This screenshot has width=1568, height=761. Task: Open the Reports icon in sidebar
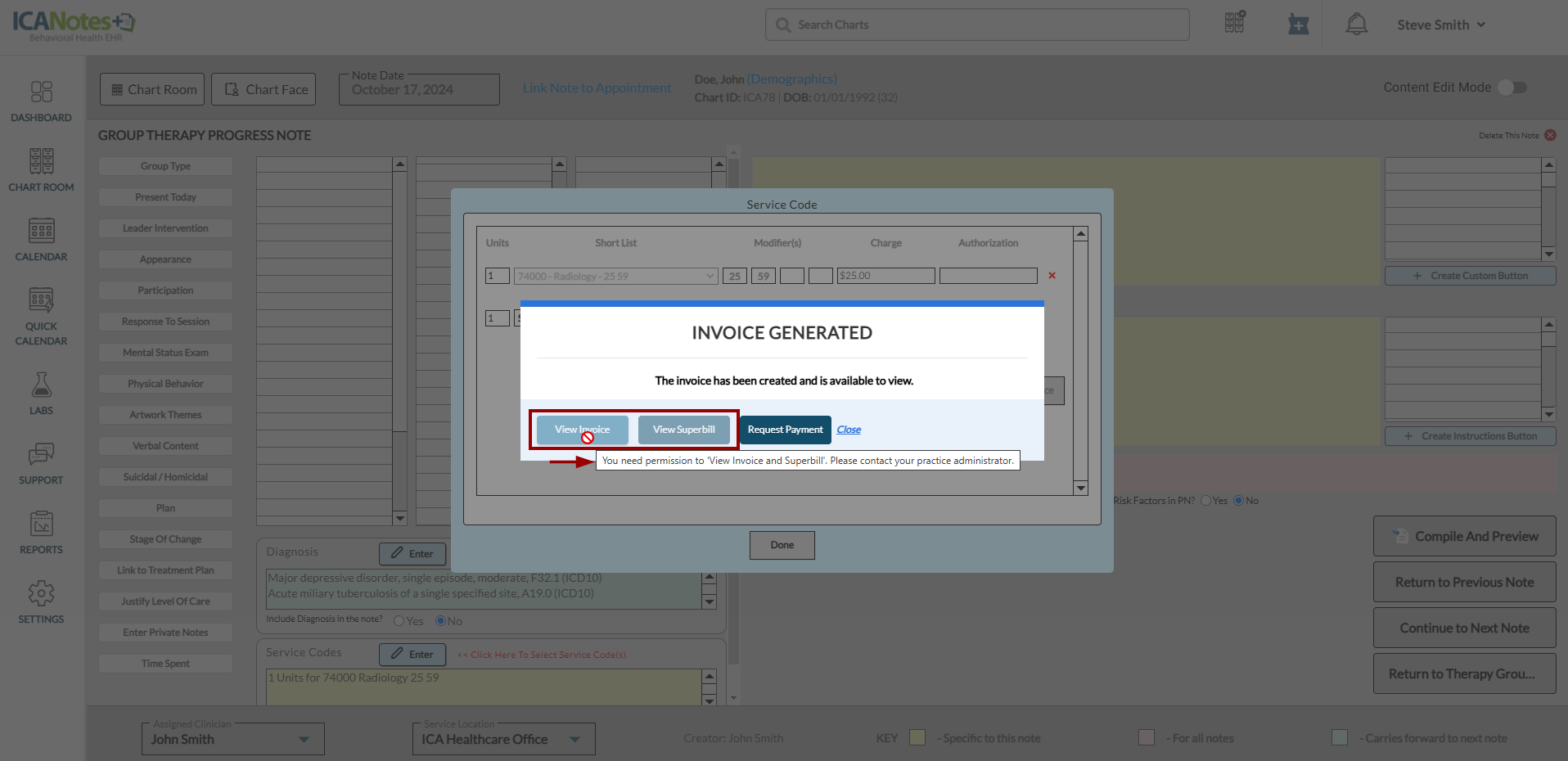coord(41,525)
